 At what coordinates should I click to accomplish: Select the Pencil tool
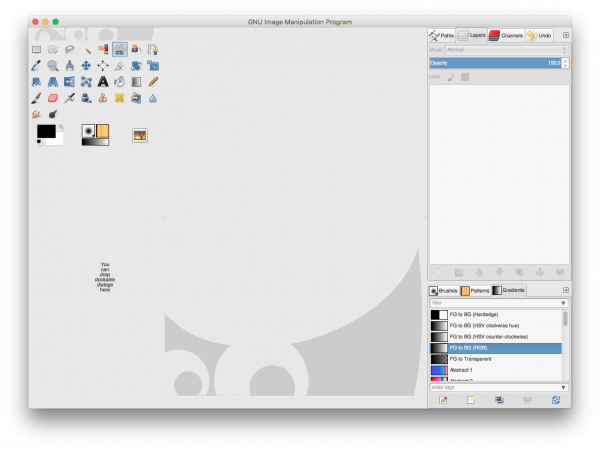coord(153,82)
